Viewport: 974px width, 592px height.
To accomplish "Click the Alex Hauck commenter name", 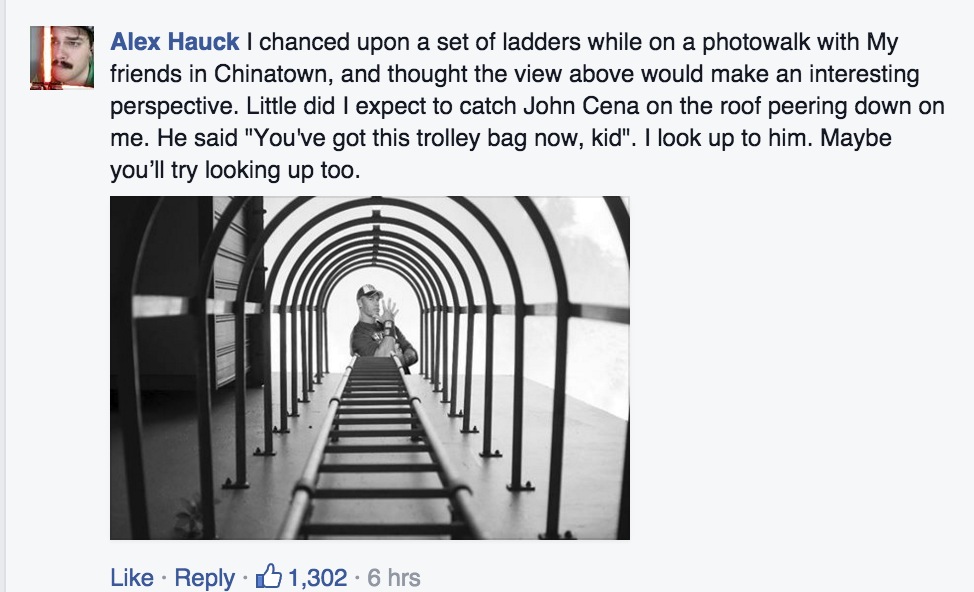I will click(x=175, y=42).
